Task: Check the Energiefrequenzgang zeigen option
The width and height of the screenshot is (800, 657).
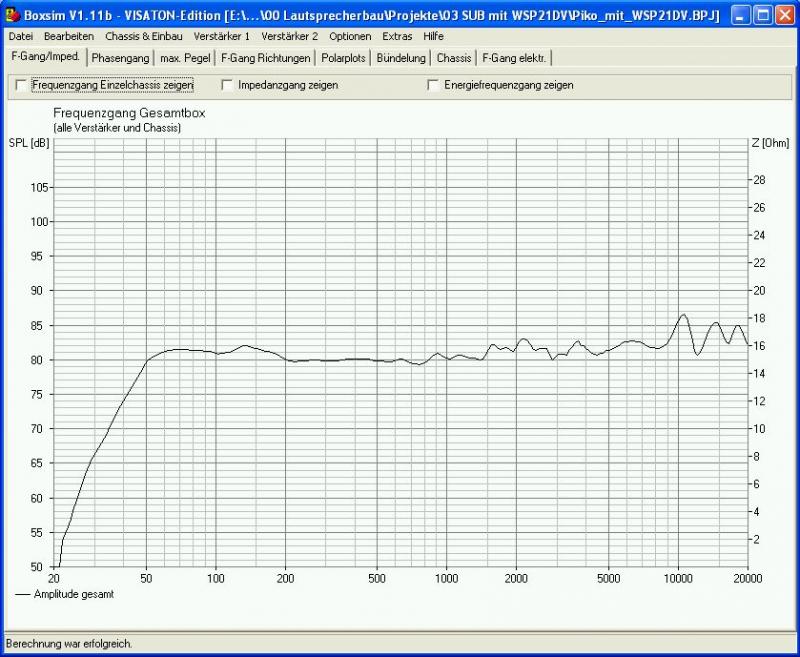Action: pos(434,86)
